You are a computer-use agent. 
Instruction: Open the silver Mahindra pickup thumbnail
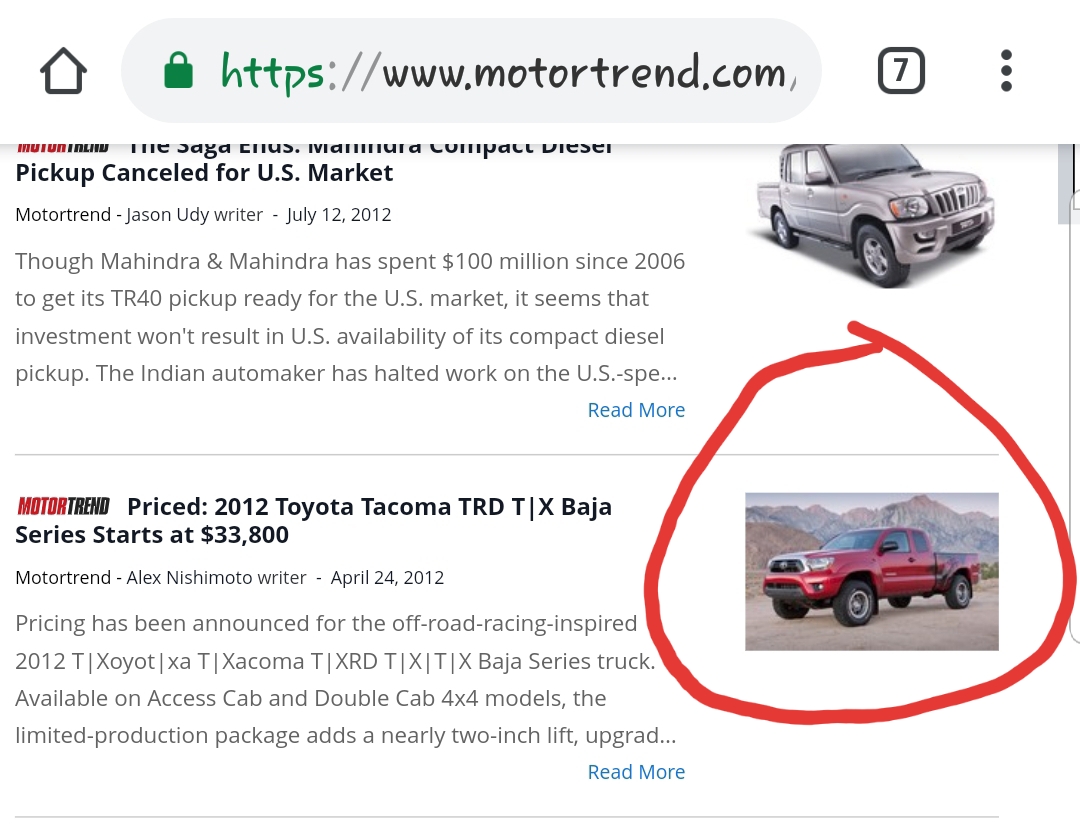click(872, 212)
